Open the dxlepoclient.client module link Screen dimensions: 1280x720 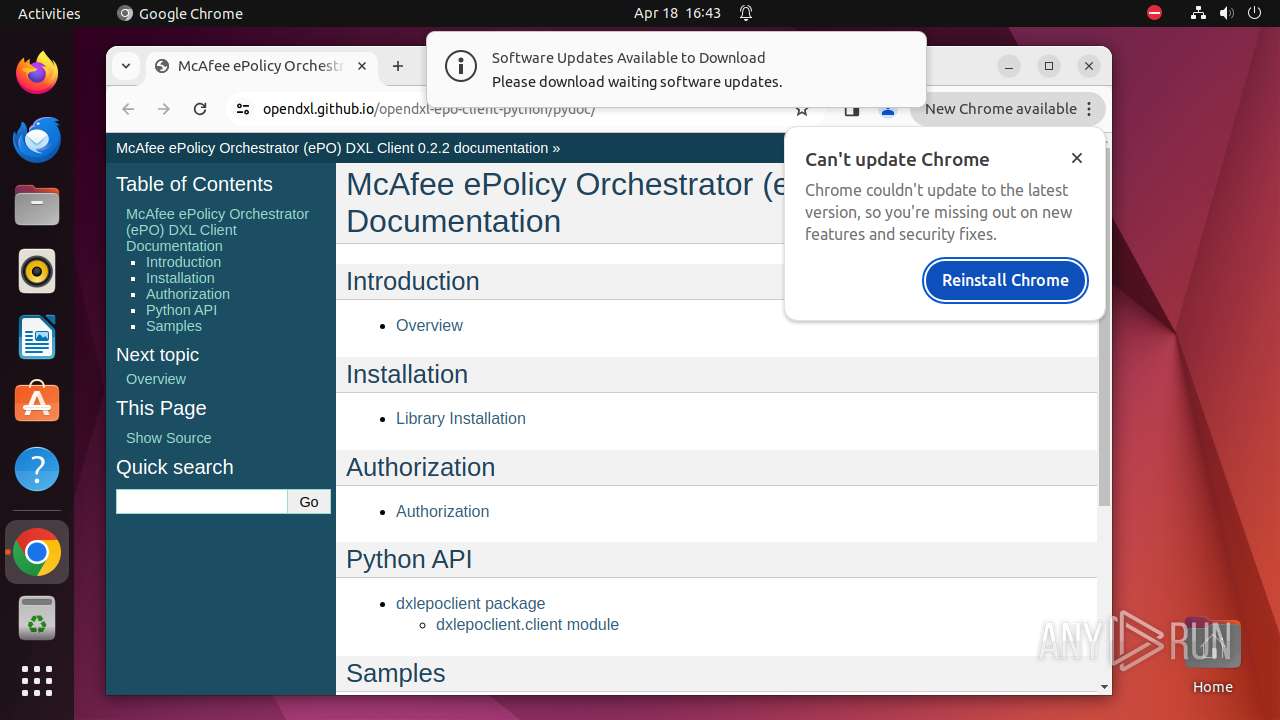click(527, 624)
